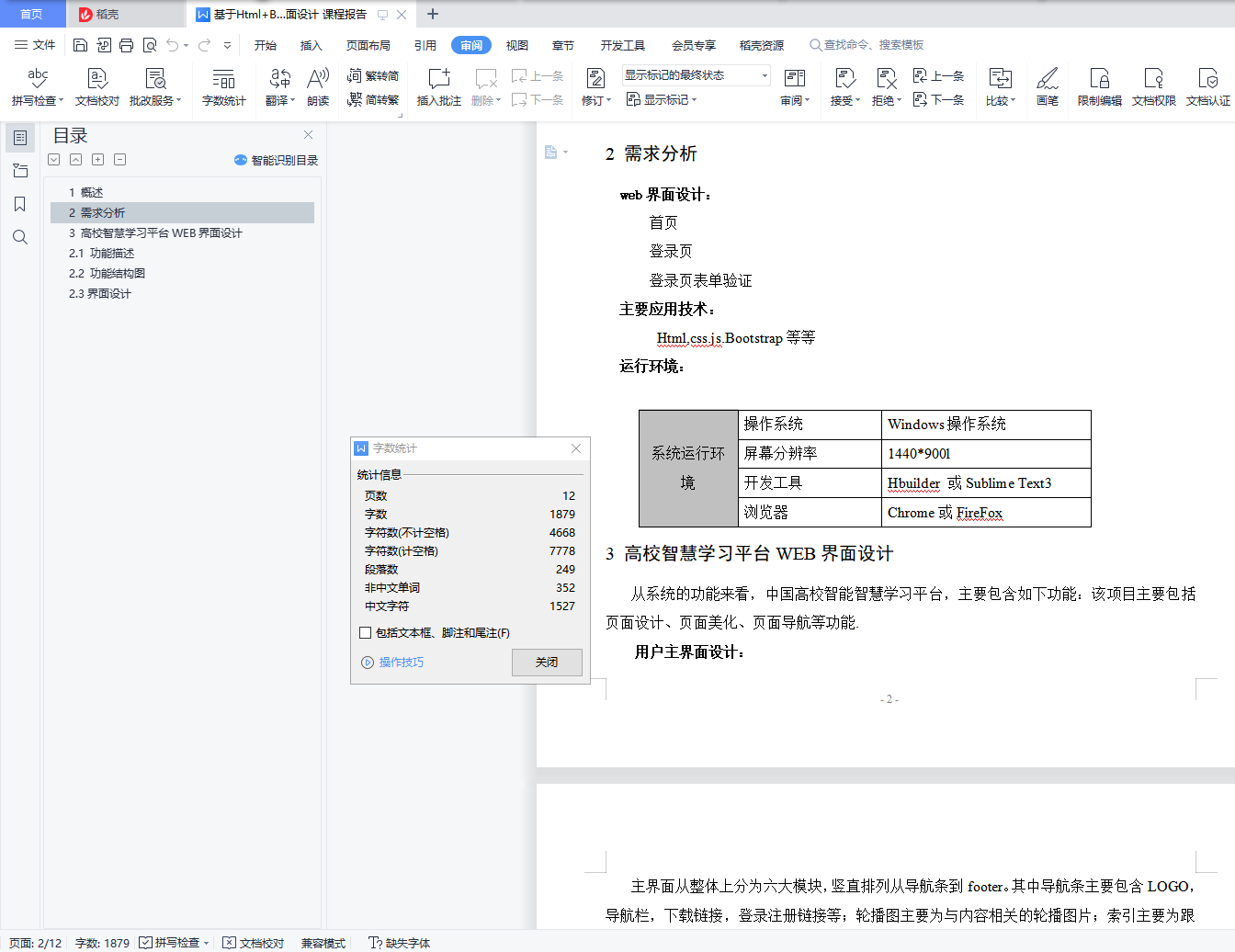Open the 操作技巧 link in dialog
Image resolution: width=1235 pixels, height=952 pixels.
(x=393, y=663)
